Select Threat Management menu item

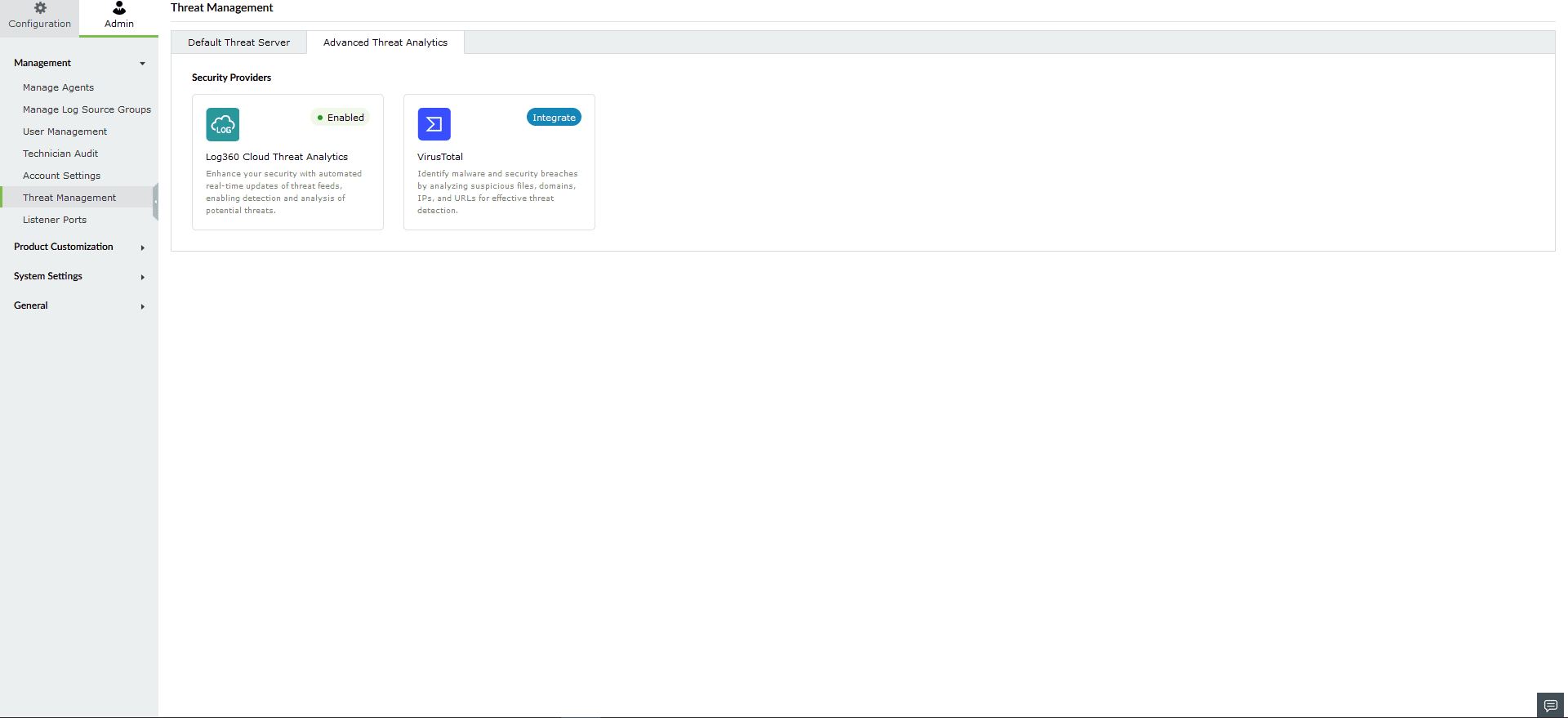pos(78,198)
